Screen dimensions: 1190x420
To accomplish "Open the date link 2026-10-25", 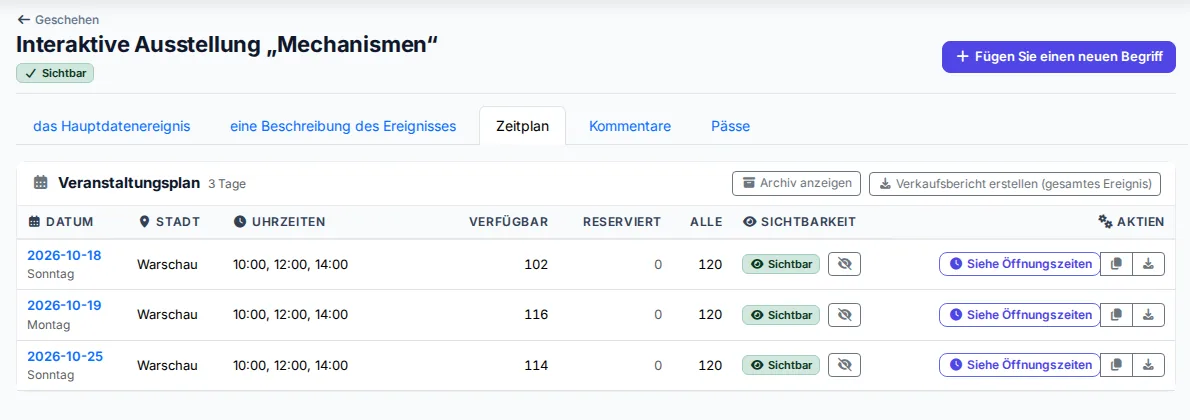I will pos(65,356).
